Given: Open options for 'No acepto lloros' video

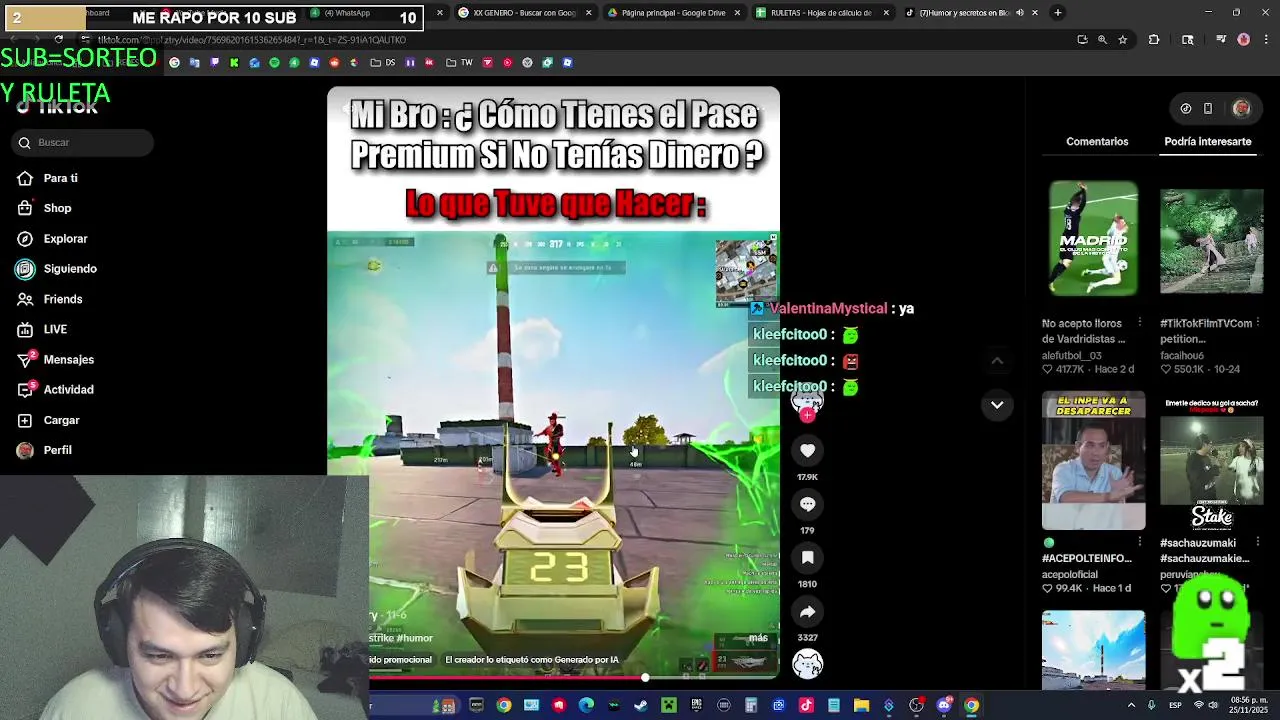Looking at the screenshot, I should pos(1140,323).
